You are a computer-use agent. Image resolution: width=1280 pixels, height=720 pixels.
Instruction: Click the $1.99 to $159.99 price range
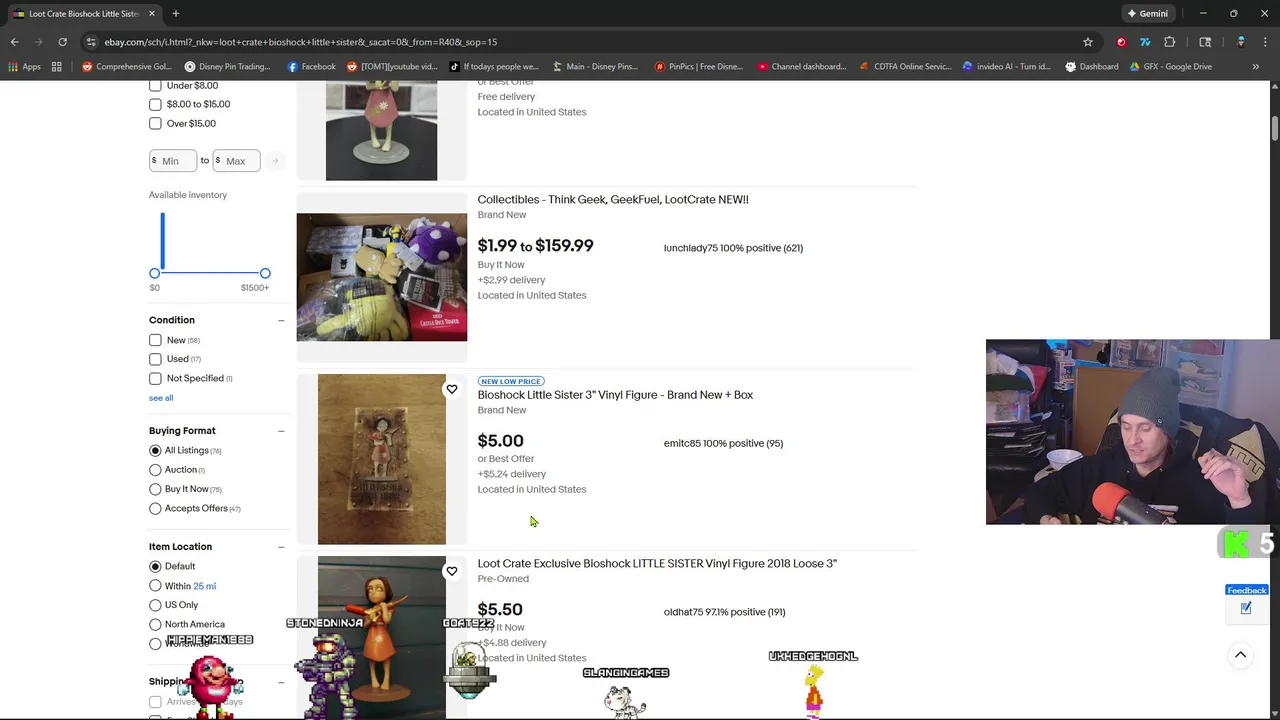pyautogui.click(x=535, y=246)
